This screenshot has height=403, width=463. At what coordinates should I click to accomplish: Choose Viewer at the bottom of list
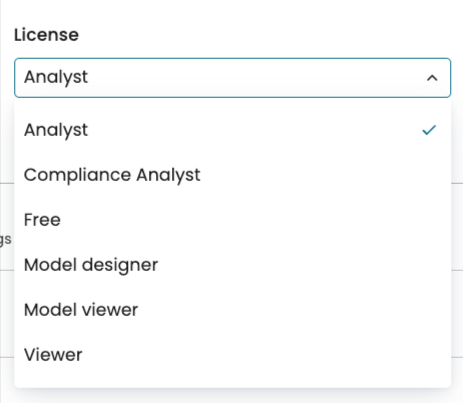coord(232,355)
